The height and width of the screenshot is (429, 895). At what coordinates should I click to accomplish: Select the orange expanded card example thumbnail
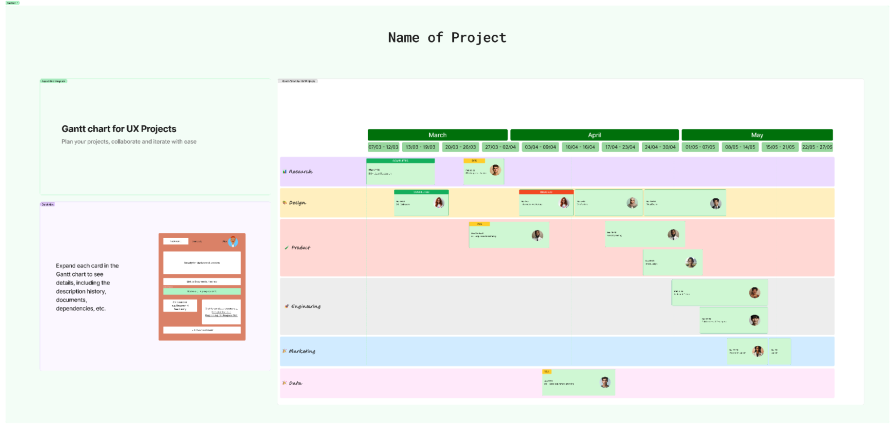pyautogui.click(x=202, y=287)
